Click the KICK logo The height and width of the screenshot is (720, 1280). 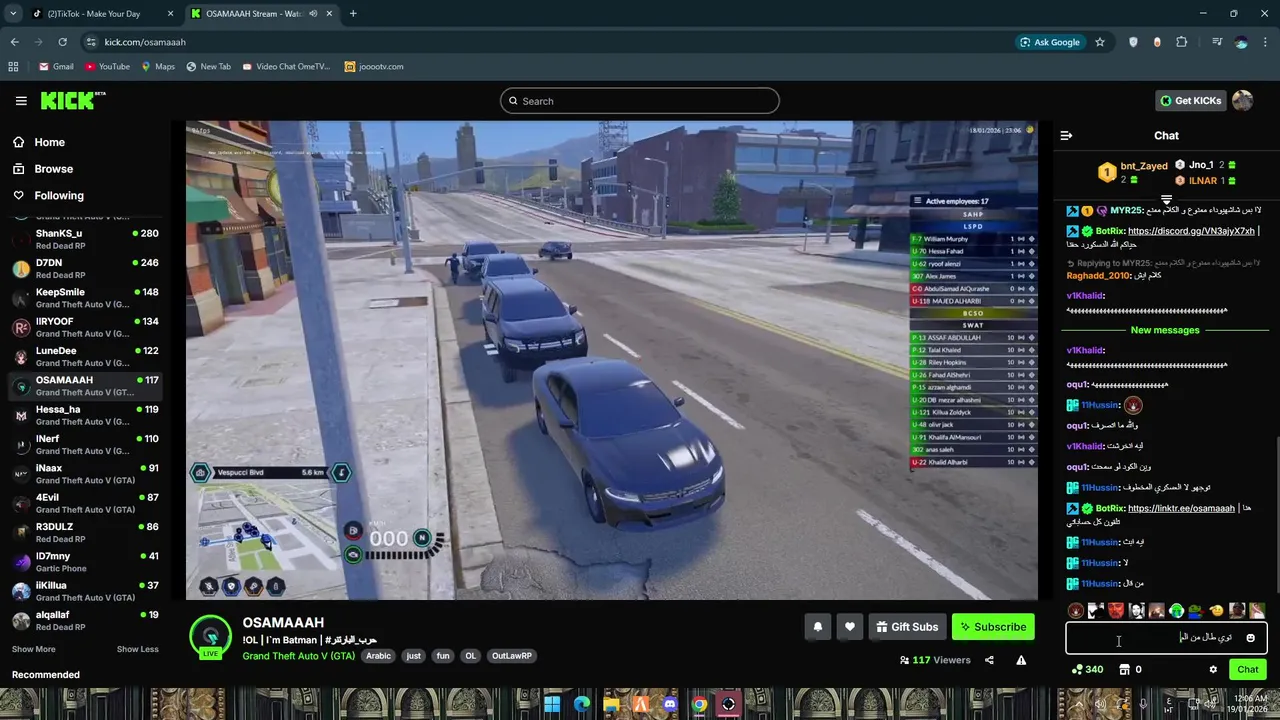(x=72, y=100)
